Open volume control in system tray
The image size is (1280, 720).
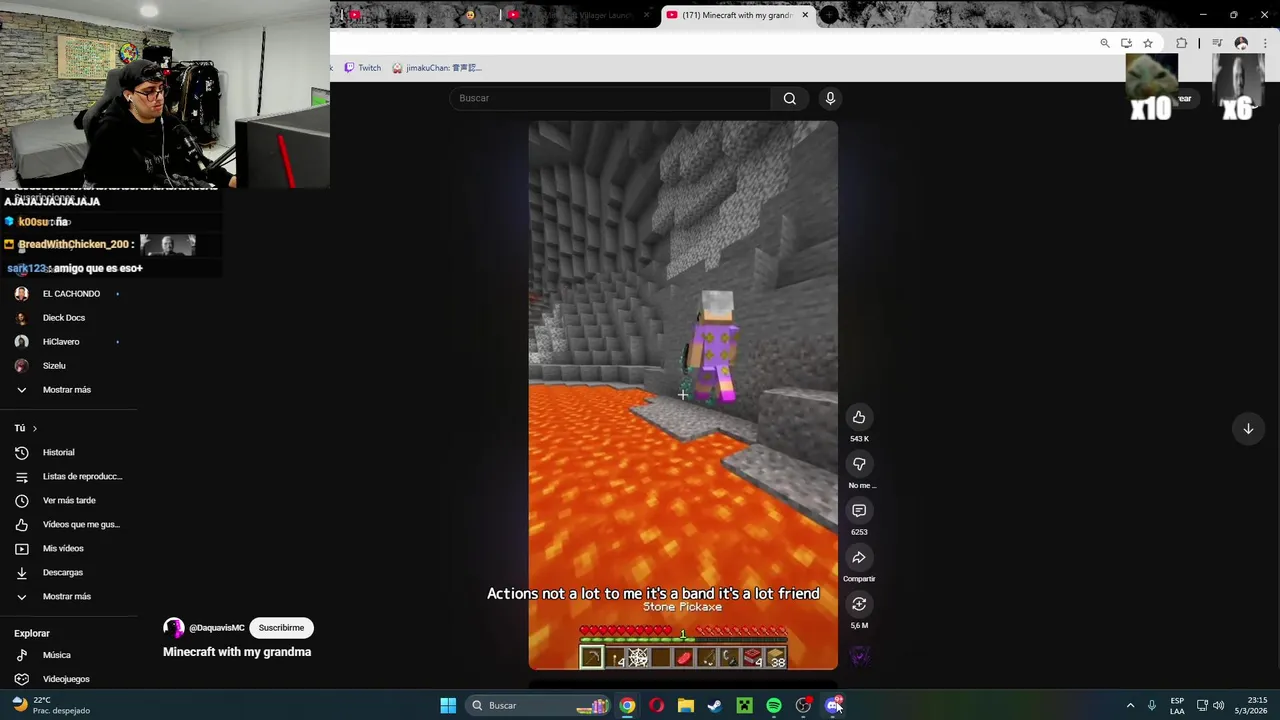pos(1218,705)
